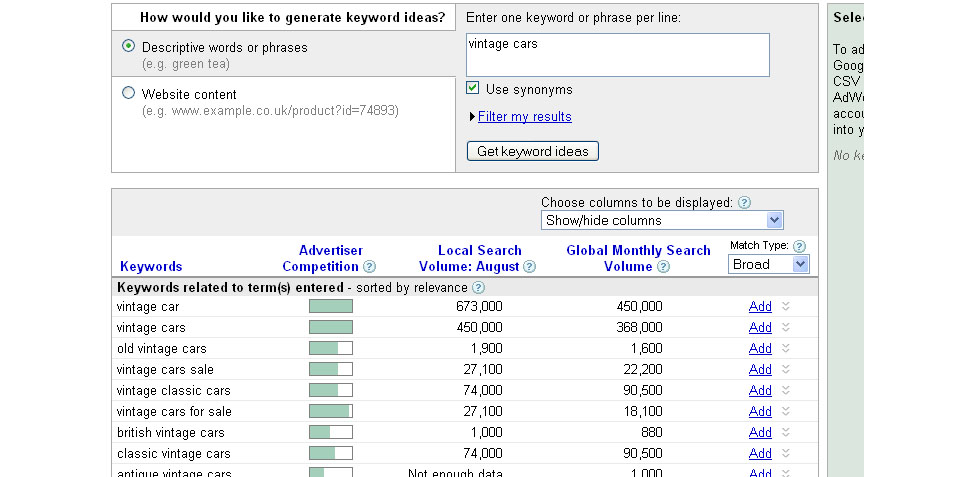Click help icon next to Advertiser Competition

(x=370, y=267)
